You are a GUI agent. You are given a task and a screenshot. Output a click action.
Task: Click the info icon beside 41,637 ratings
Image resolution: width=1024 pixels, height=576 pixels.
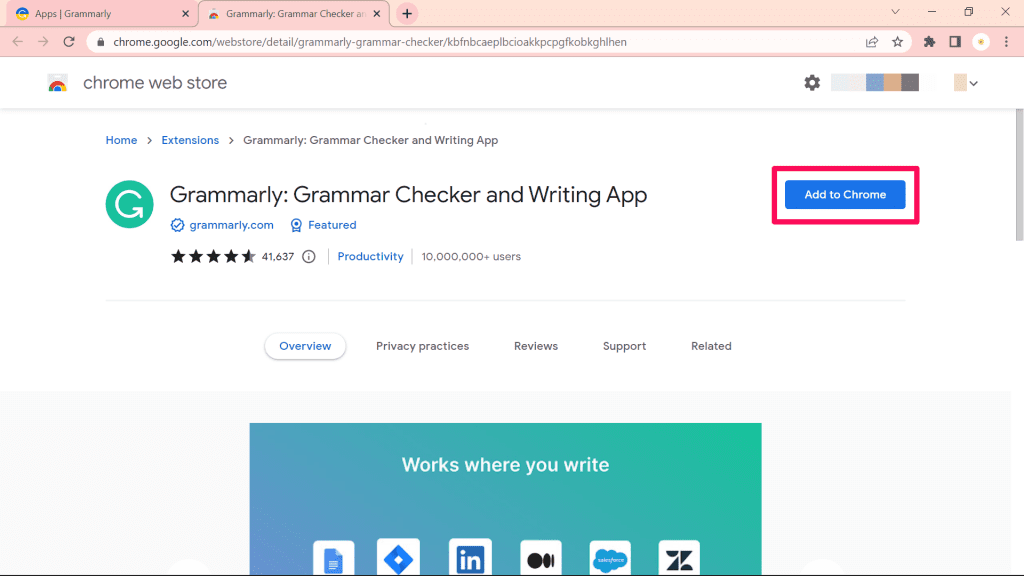(308, 256)
